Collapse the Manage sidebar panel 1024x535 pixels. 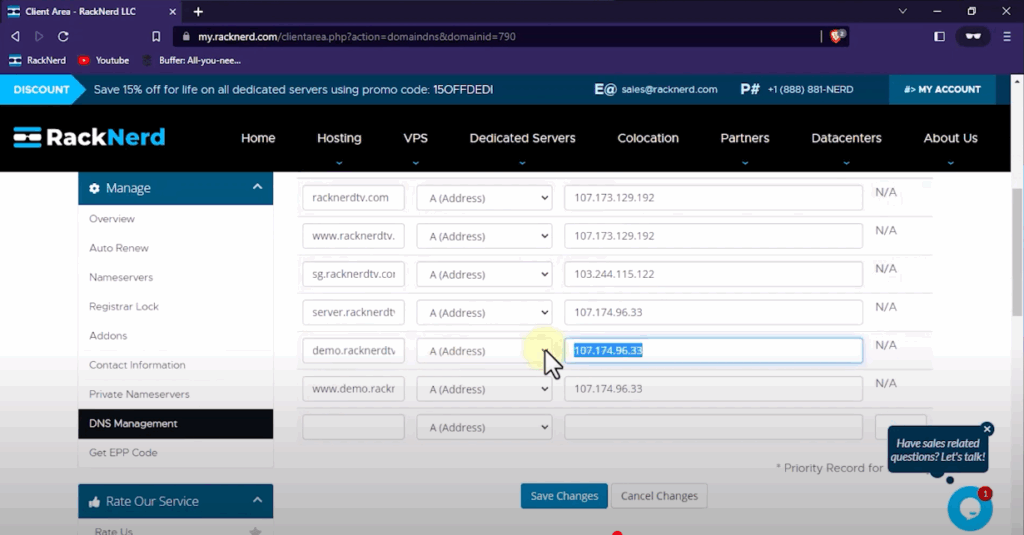click(257, 187)
